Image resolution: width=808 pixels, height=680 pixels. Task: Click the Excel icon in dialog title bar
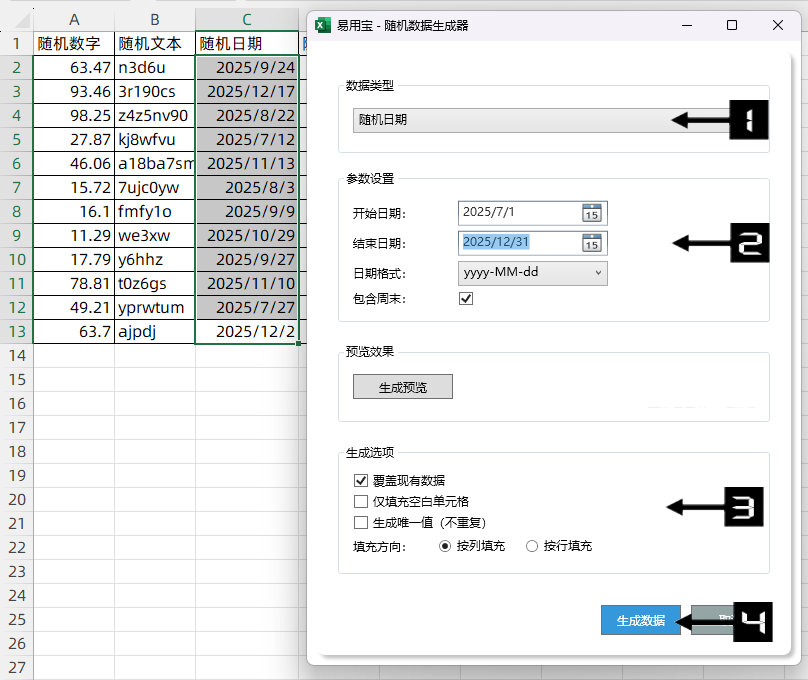323,25
